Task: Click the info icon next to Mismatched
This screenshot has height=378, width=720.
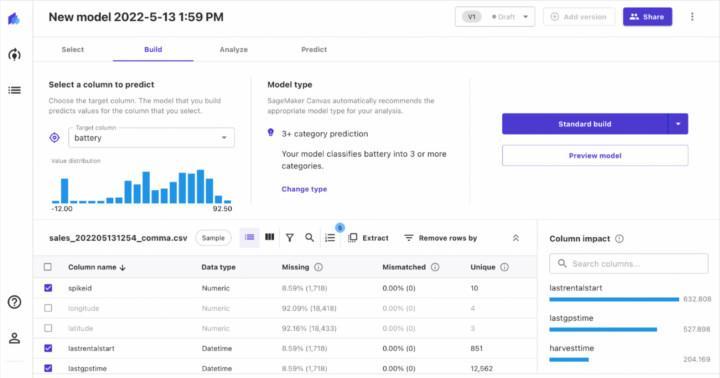Action: click(x=435, y=267)
